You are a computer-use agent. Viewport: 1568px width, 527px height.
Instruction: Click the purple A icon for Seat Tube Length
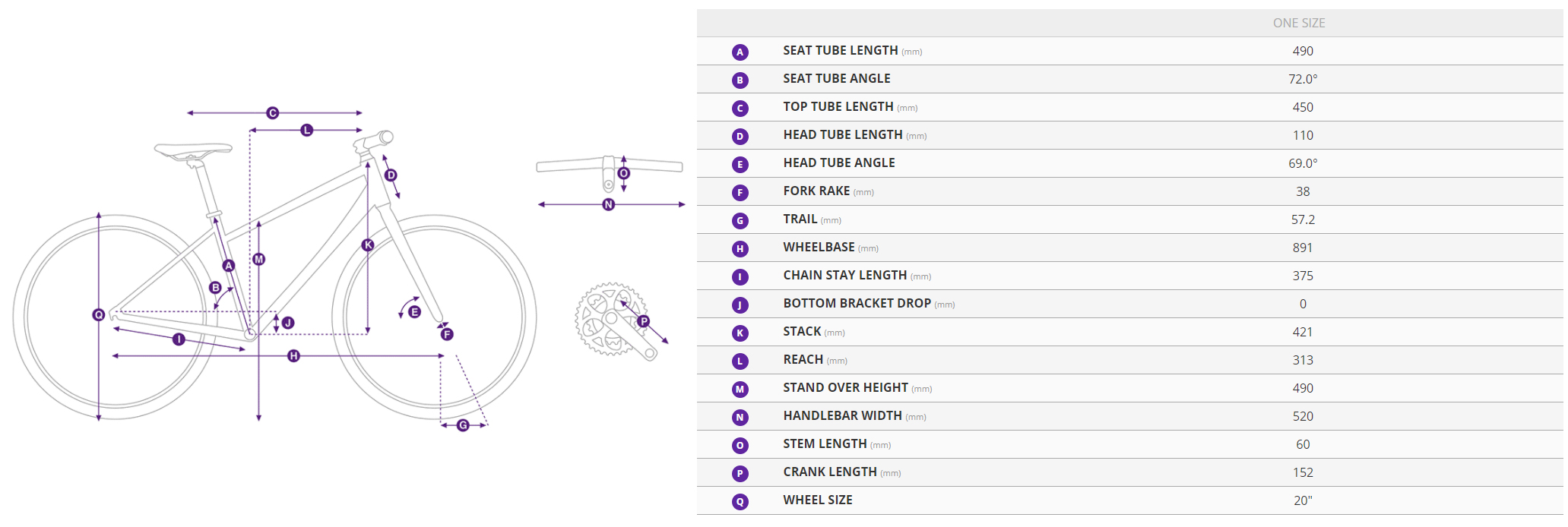[x=740, y=52]
